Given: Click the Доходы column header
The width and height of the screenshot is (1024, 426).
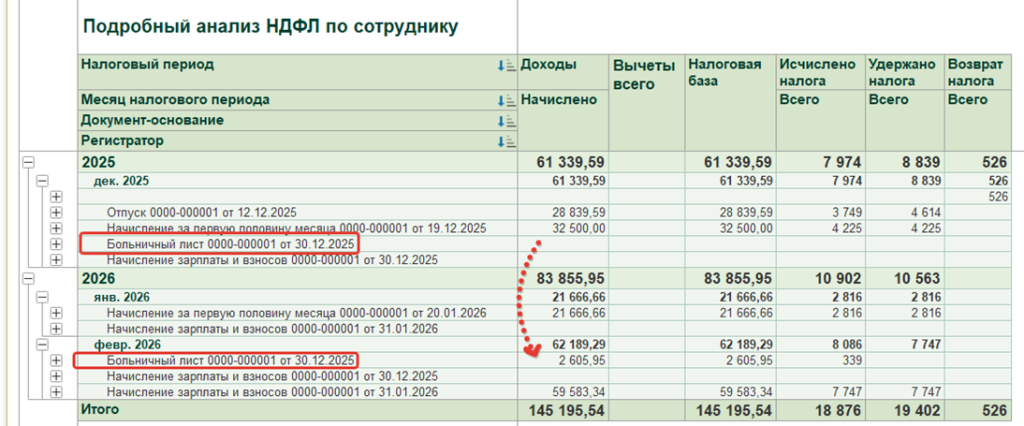Looking at the screenshot, I should (x=563, y=72).
